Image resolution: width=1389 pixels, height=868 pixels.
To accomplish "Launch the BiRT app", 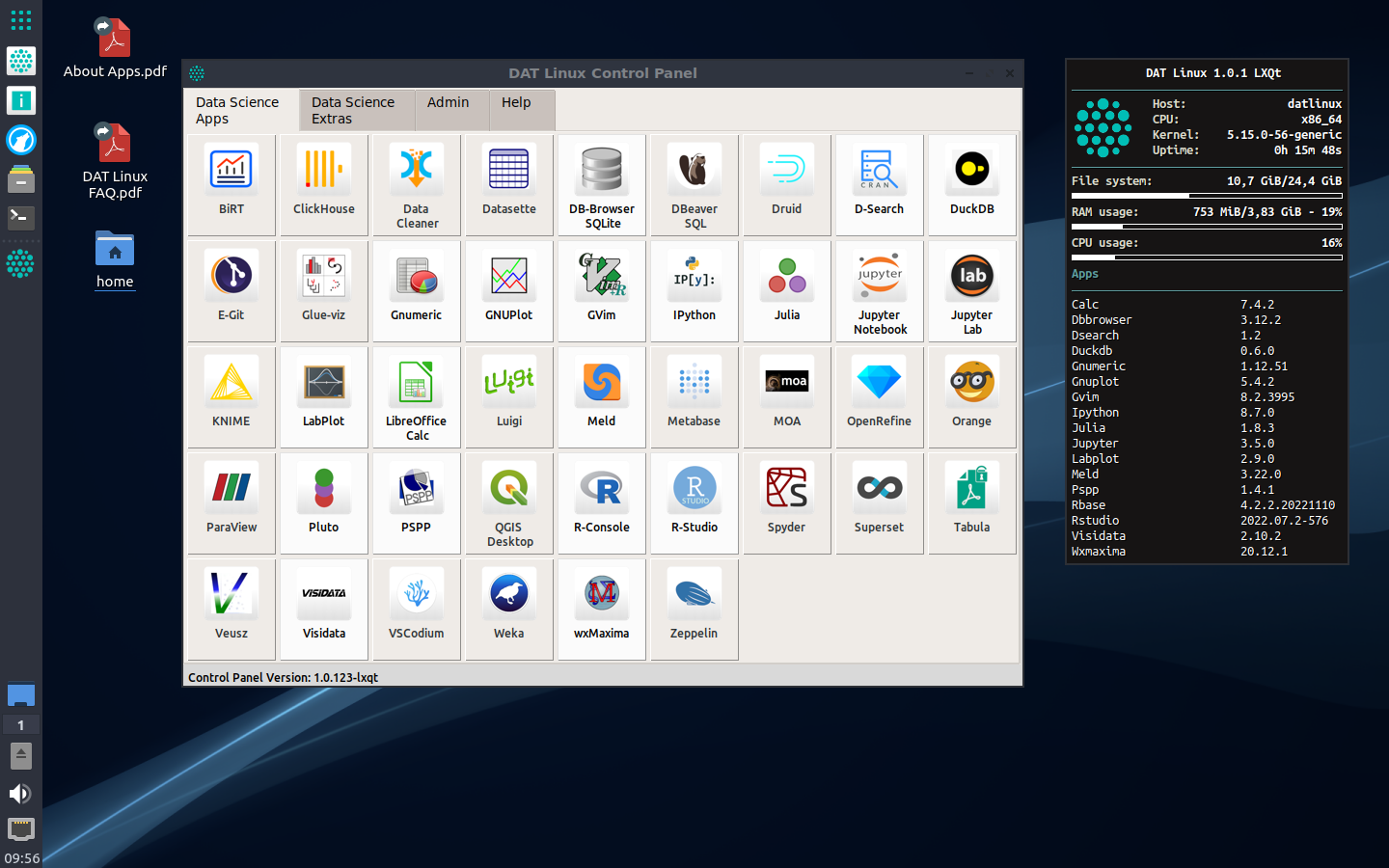I will (x=231, y=185).
